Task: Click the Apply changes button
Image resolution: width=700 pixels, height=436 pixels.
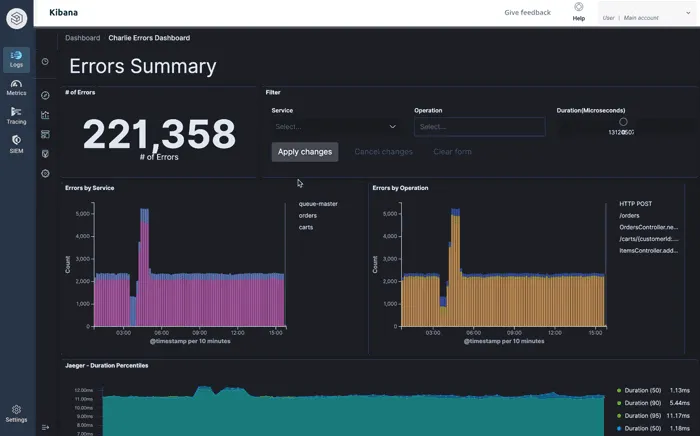Action: [305, 152]
